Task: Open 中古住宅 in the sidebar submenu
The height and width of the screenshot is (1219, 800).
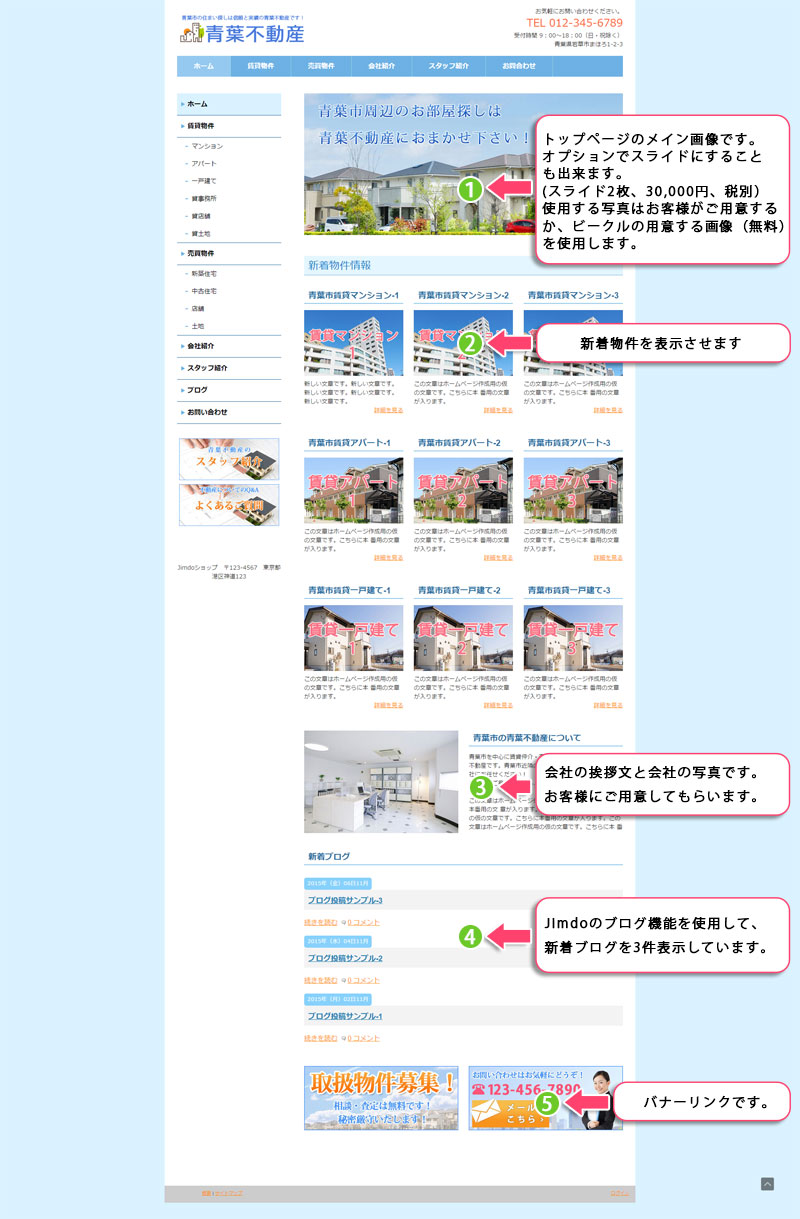Action: (203, 291)
